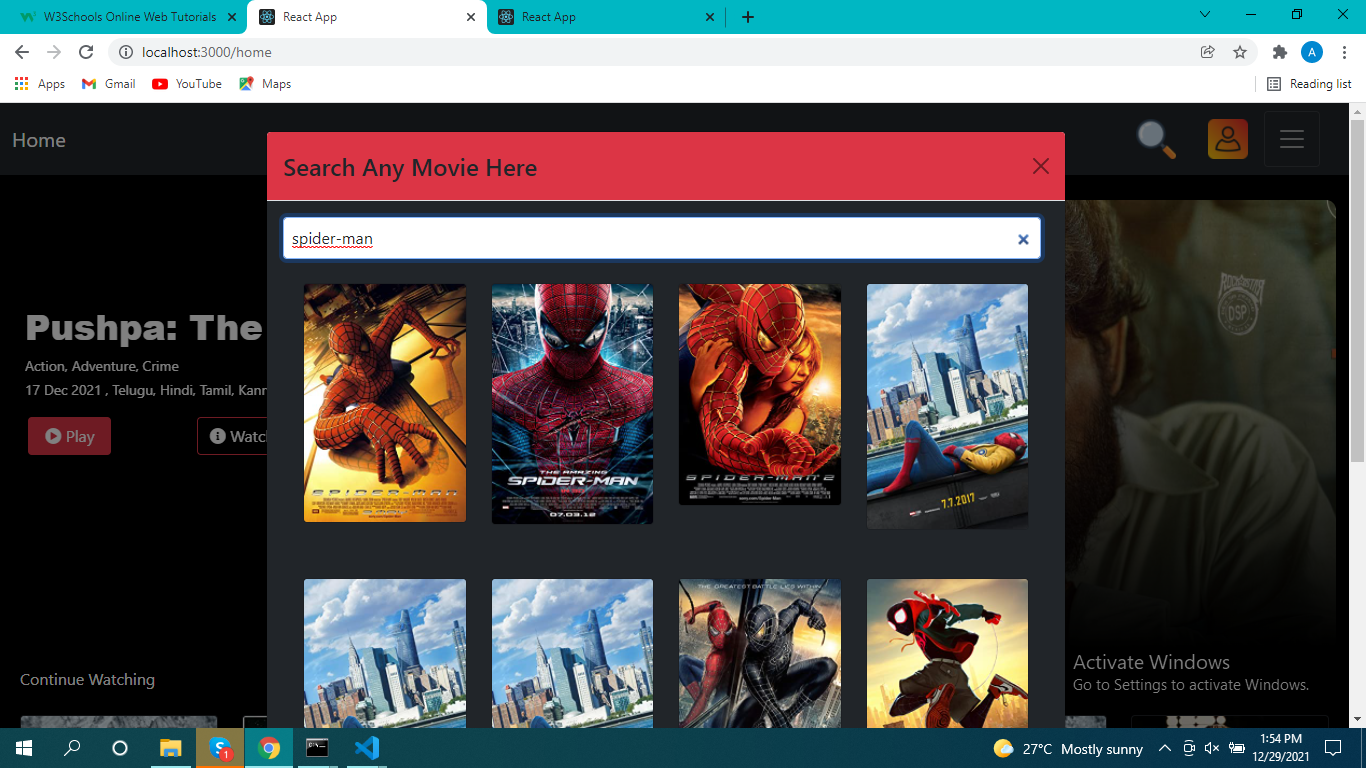Open the Into the Spider-Verse poster

point(947,654)
